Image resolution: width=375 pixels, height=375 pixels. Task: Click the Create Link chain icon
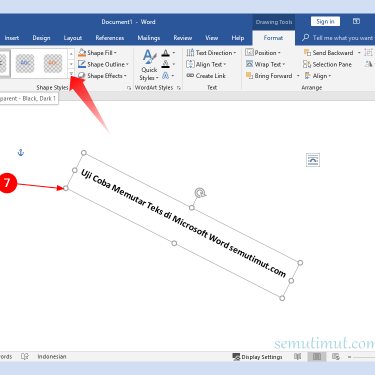tap(190, 76)
